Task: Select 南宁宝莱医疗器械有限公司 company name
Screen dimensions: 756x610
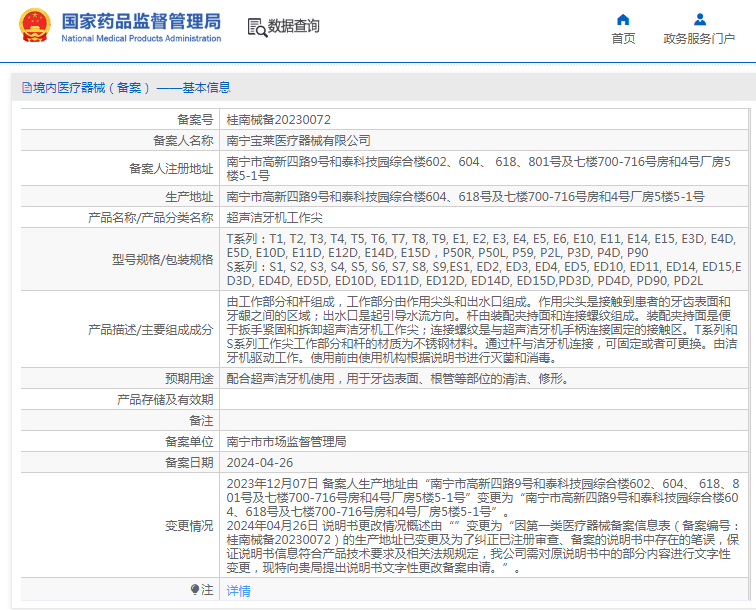Action: point(298,141)
